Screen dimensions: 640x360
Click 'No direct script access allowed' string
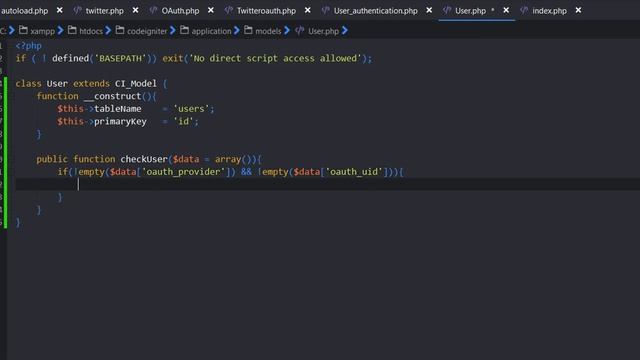coord(275,58)
